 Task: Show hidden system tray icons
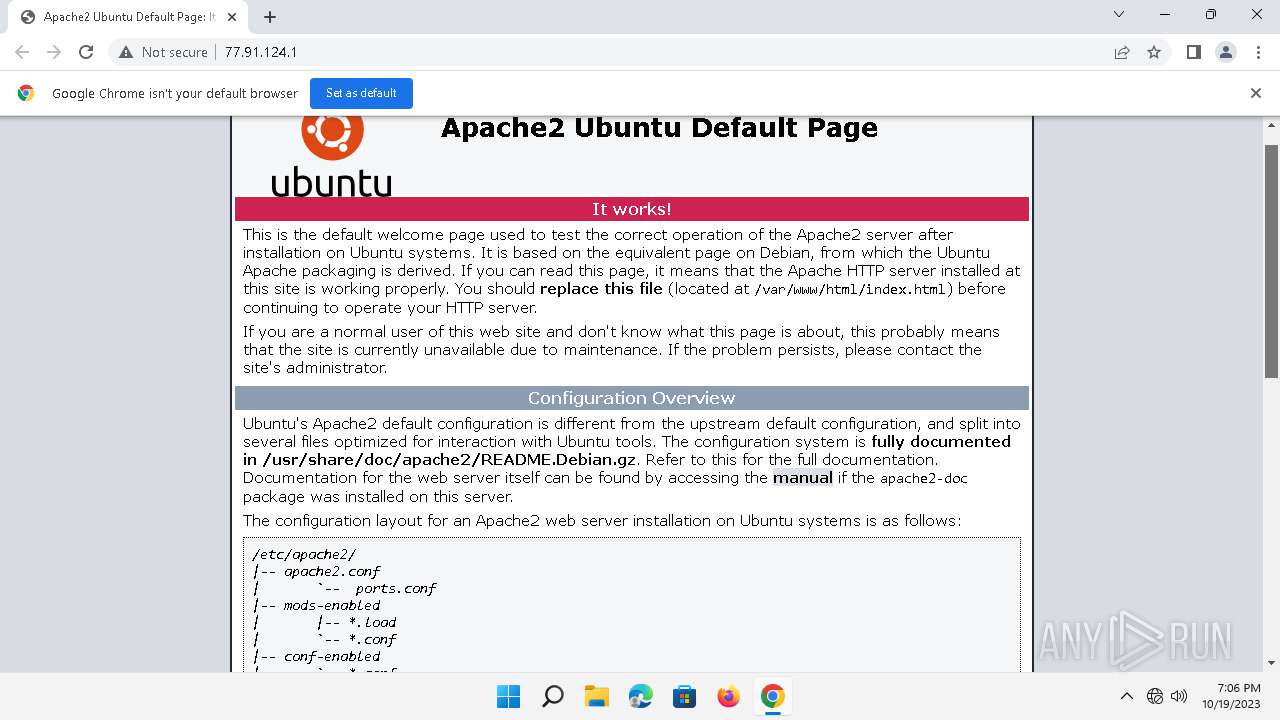pyautogui.click(x=1126, y=696)
